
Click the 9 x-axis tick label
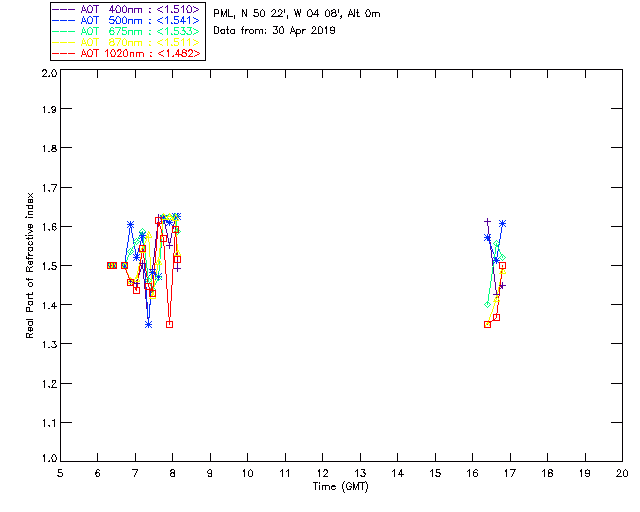pos(210,473)
